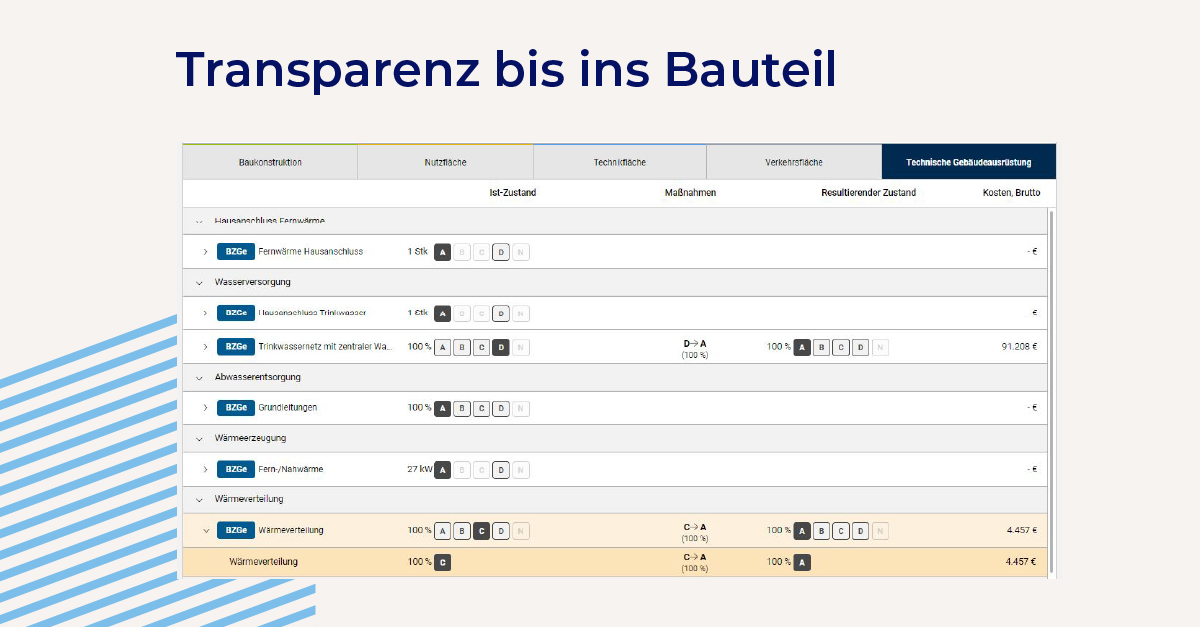Set Hausanschluss Trinkwasser Ist-Zustand to D

pyautogui.click(x=501, y=313)
